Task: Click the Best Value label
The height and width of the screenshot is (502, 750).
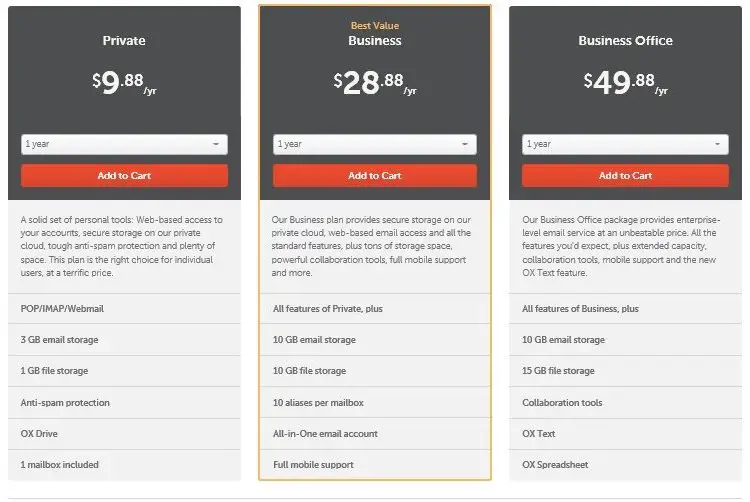Action: (x=375, y=25)
